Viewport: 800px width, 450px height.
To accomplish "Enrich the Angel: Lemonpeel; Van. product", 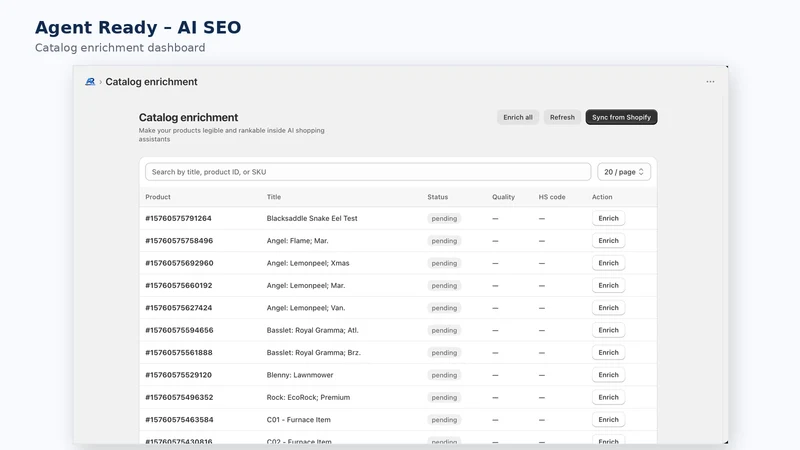I will point(608,308).
